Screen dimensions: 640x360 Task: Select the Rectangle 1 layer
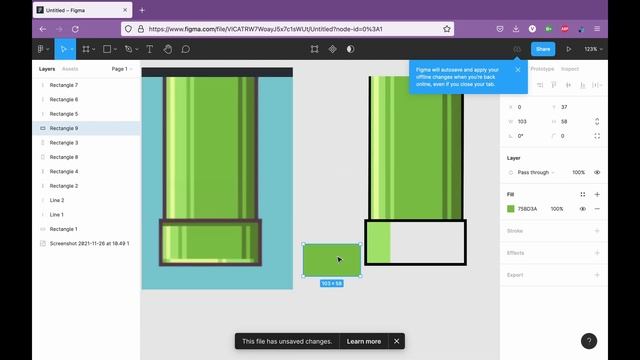pyautogui.click(x=87, y=229)
